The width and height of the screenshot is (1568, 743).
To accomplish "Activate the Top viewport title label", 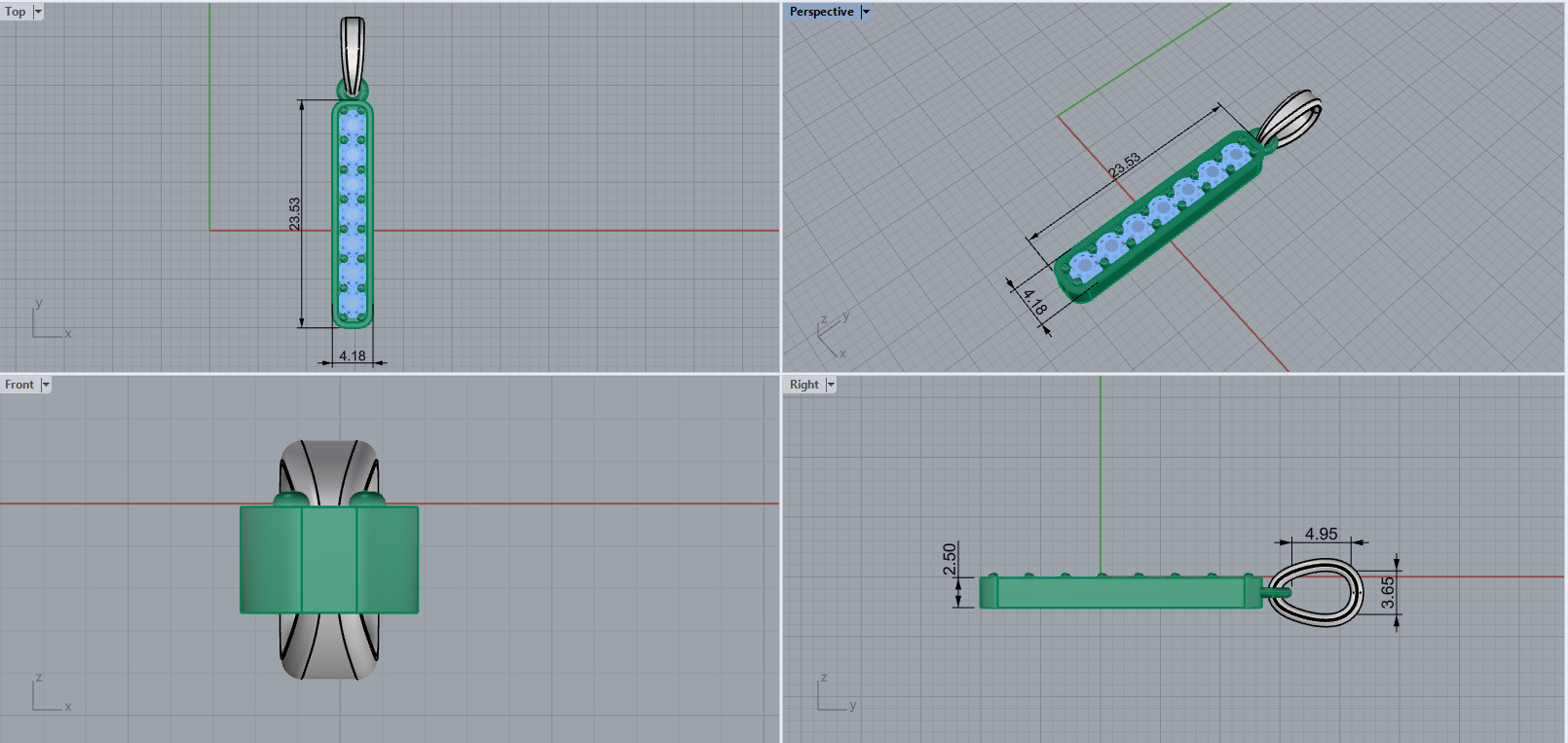I will (16, 12).
